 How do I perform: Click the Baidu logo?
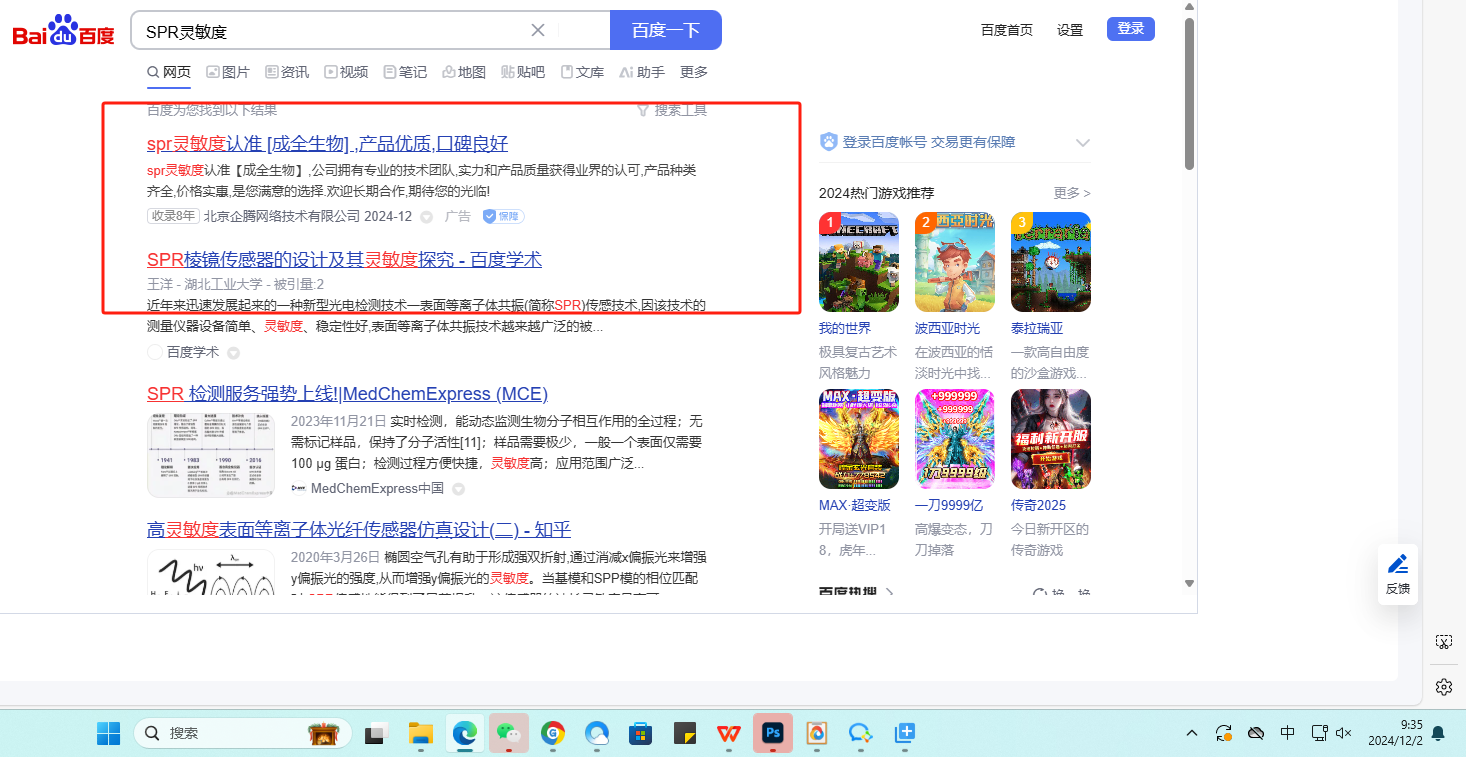[x=64, y=31]
